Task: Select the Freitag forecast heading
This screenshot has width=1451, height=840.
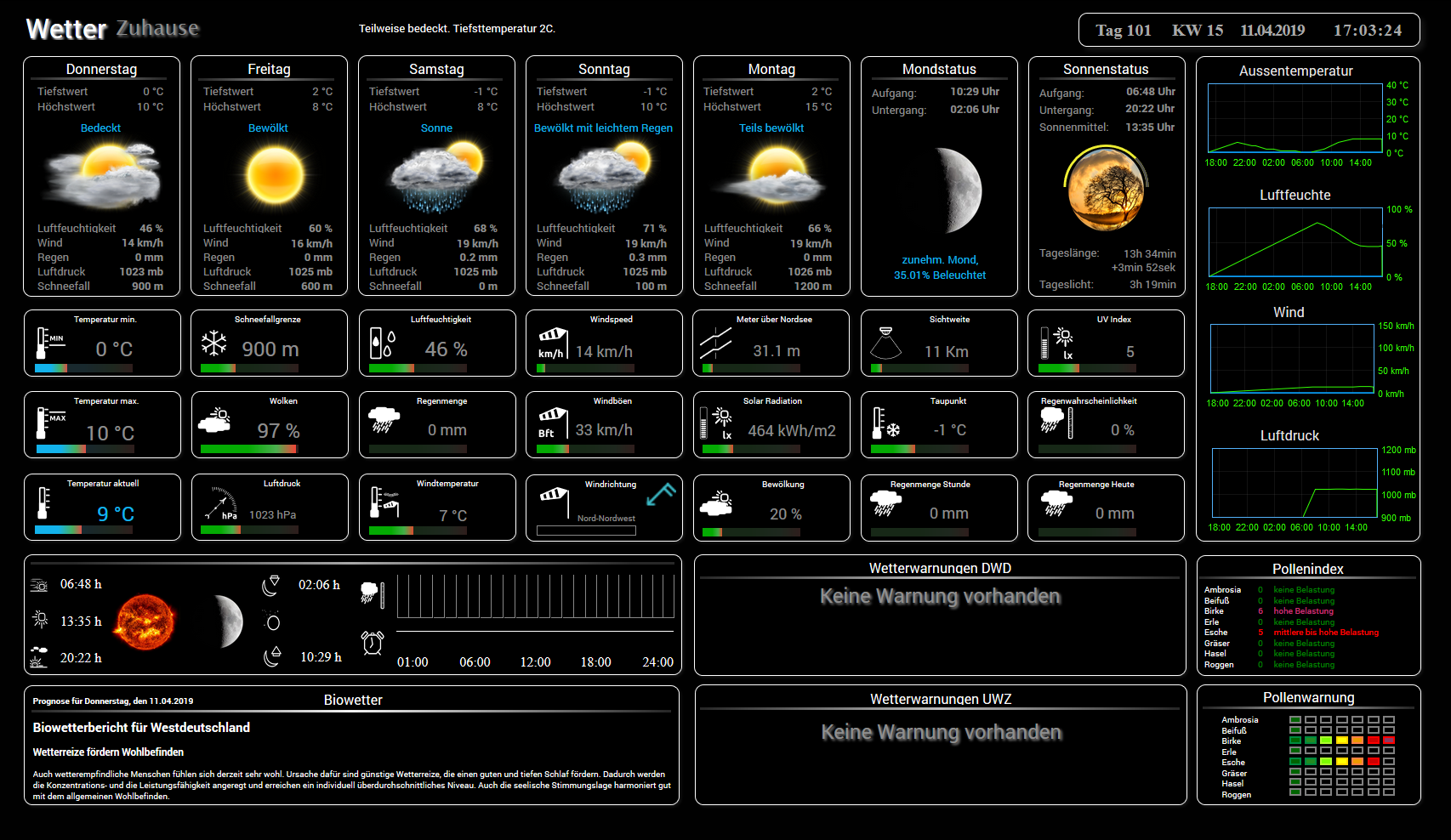Action: click(x=269, y=70)
